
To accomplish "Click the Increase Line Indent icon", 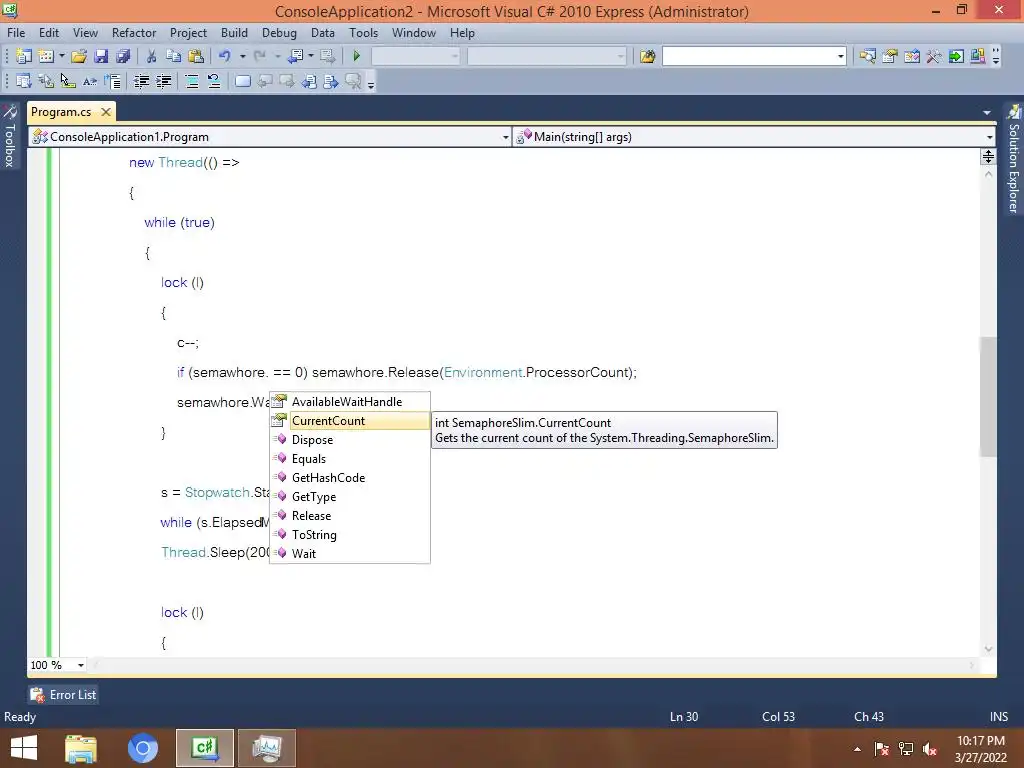I will [x=163, y=81].
